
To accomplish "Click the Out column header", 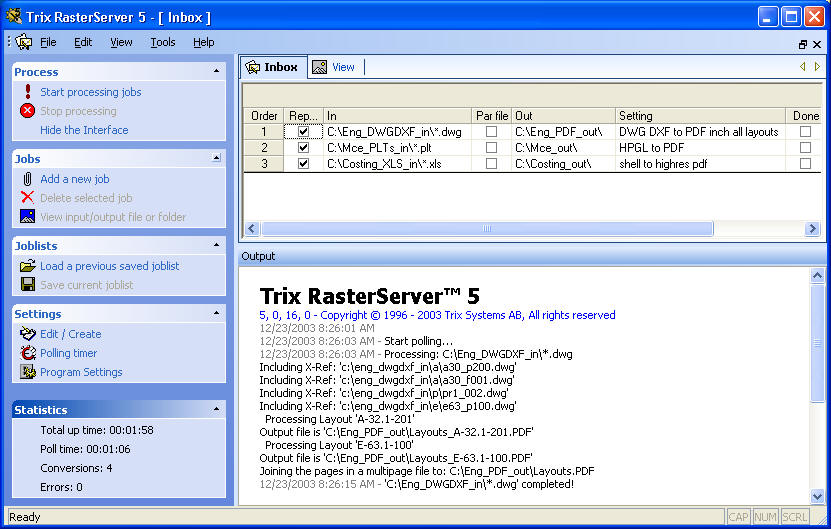I will click(563, 116).
